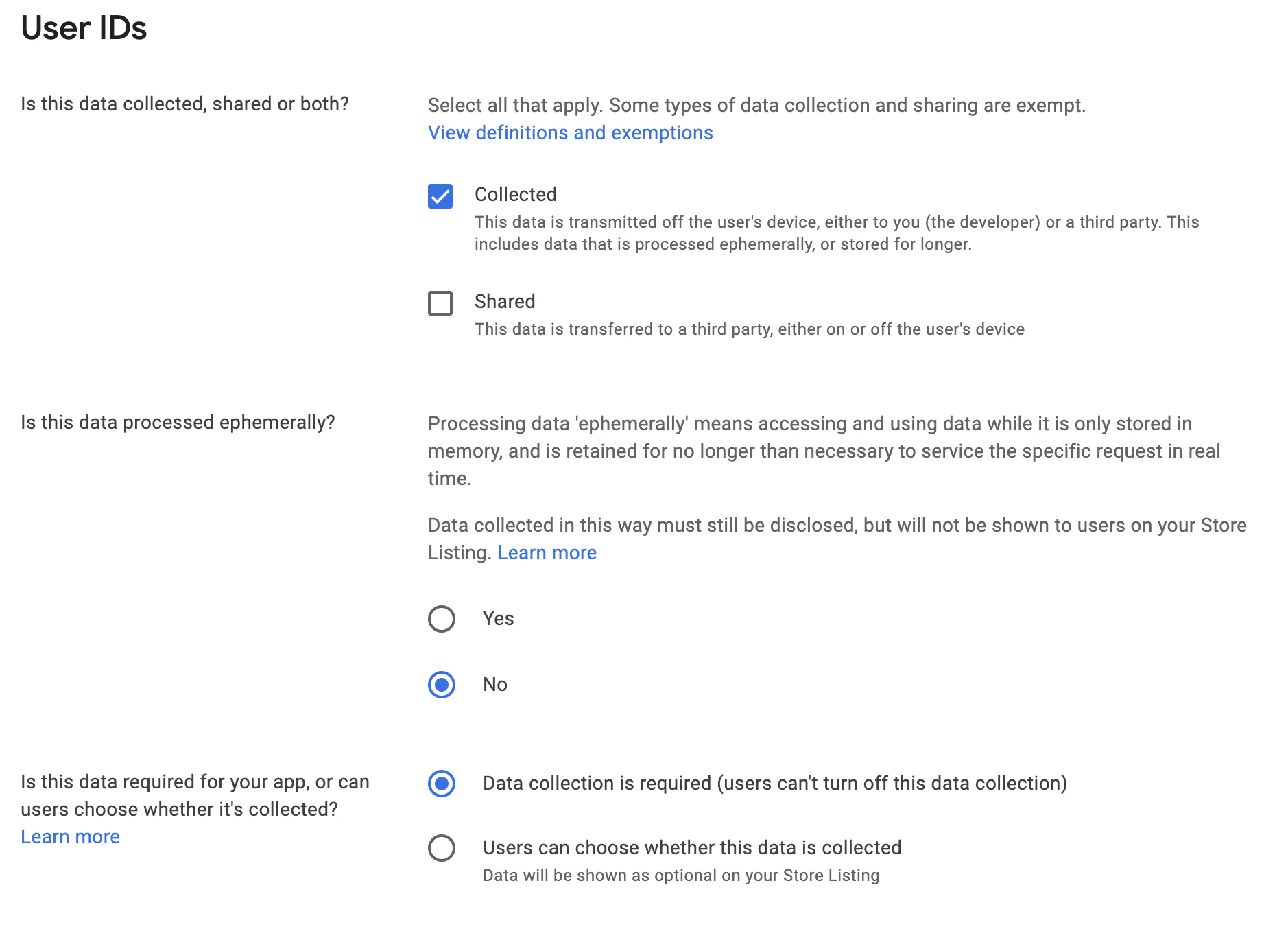Enable the Shared checkbox
The image size is (1288, 940).
[440, 303]
